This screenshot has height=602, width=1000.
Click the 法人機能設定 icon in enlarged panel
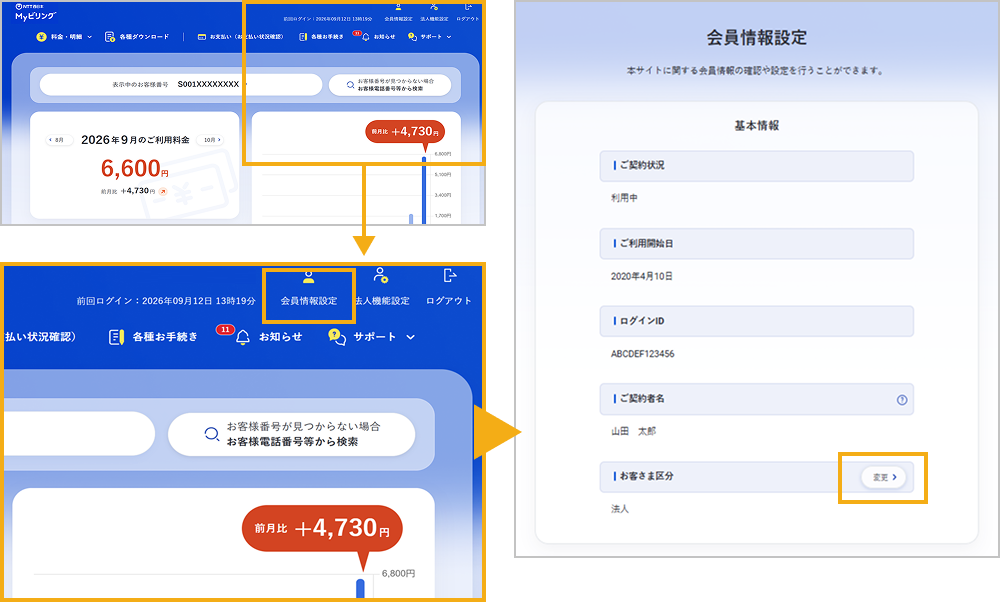click(x=381, y=275)
